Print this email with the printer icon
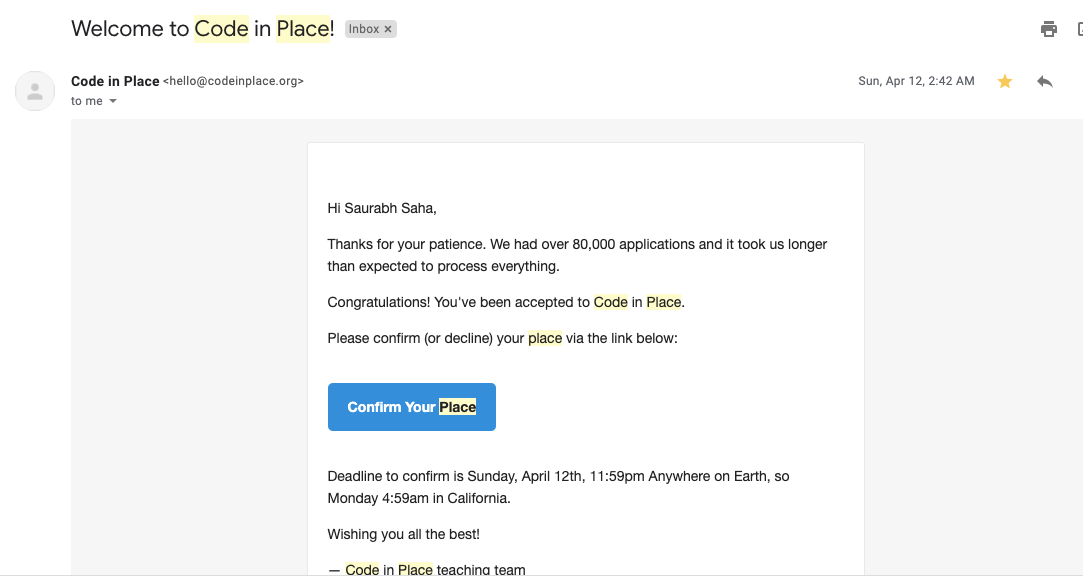Viewport: 1083px width, 576px height. click(x=1048, y=29)
